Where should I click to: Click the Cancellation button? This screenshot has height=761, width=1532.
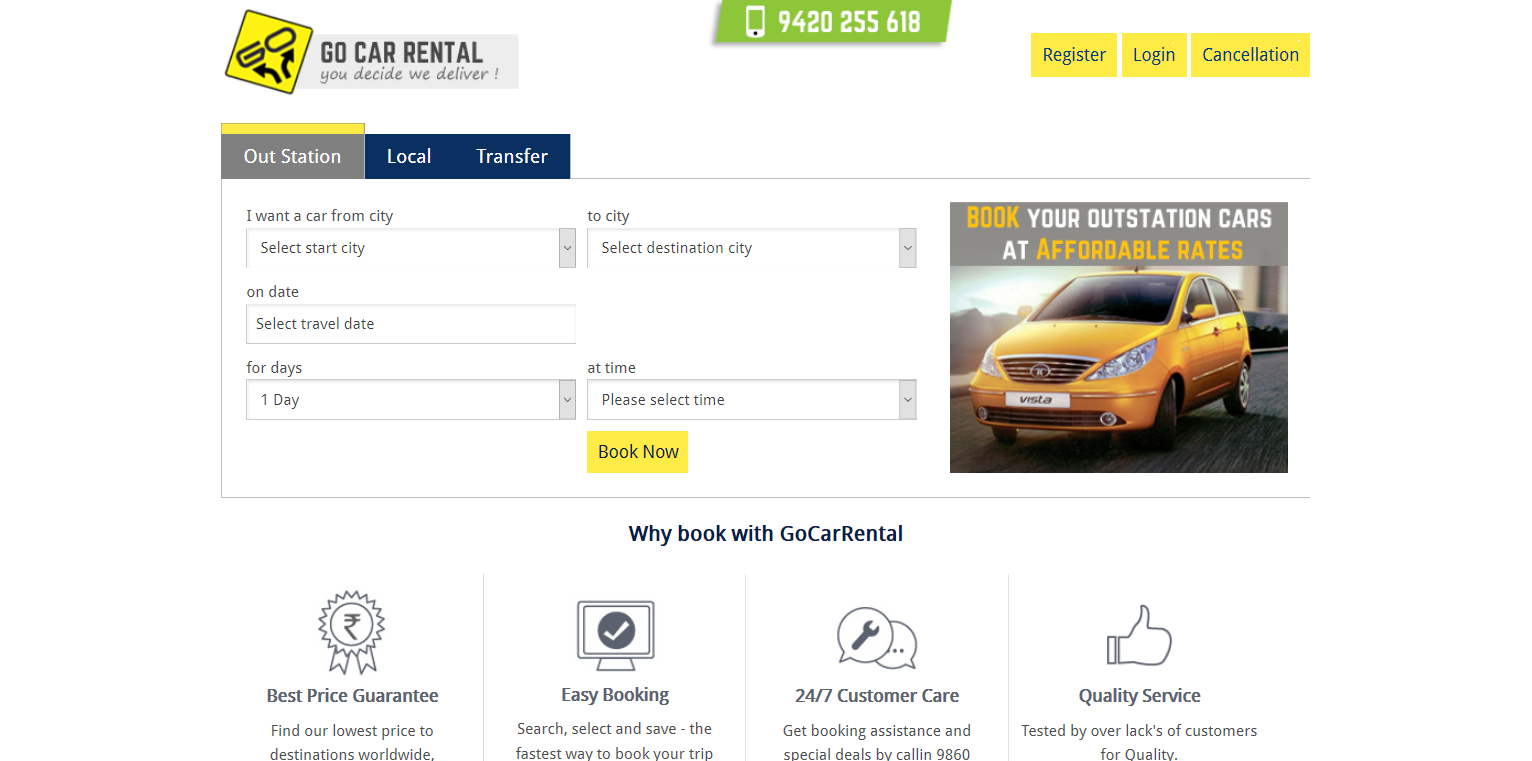pyautogui.click(x=1250, y=55)
